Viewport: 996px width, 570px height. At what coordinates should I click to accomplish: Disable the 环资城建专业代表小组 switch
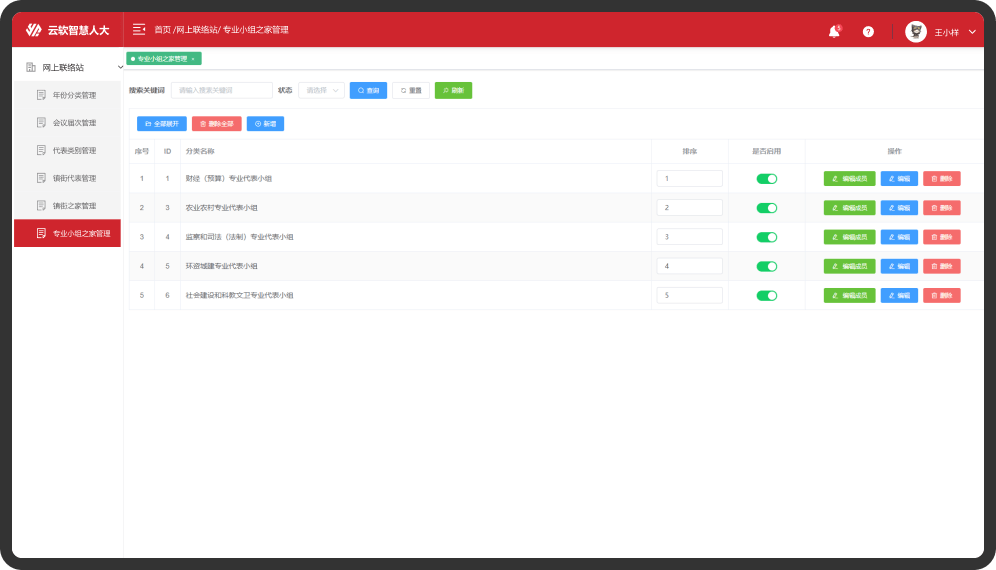(766, 267)
